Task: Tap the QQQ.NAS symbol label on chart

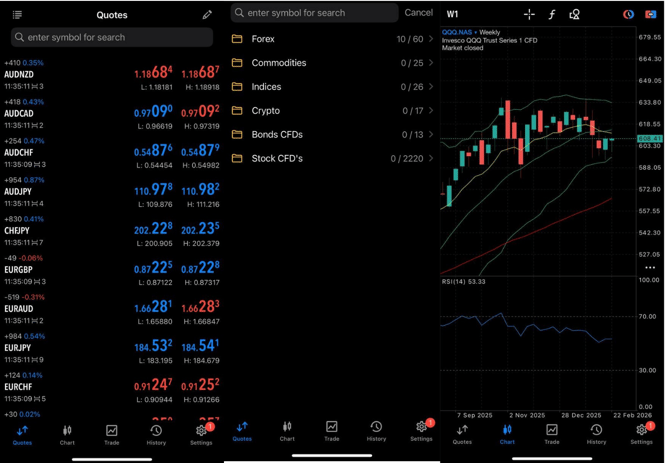Action: pyautogui.click(x=456, y=32)
